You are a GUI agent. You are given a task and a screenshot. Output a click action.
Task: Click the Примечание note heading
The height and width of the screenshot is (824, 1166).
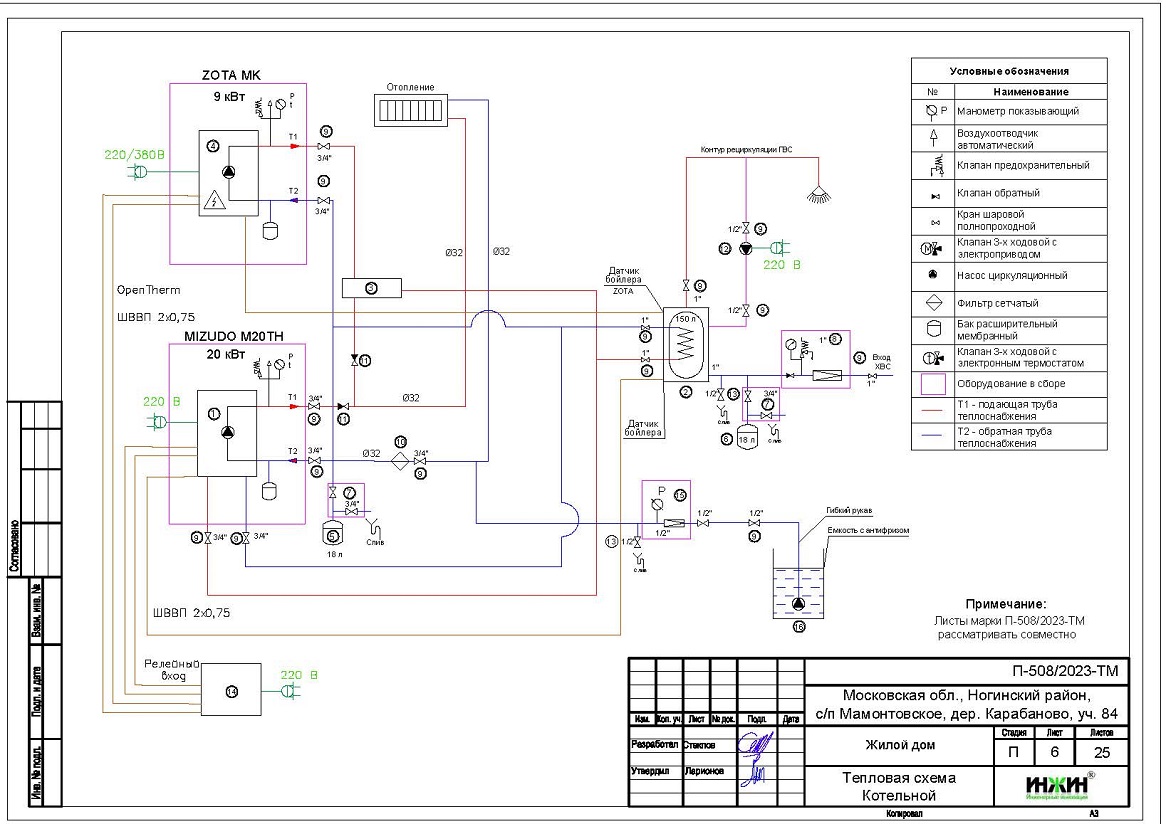[x=1005, y=604]
